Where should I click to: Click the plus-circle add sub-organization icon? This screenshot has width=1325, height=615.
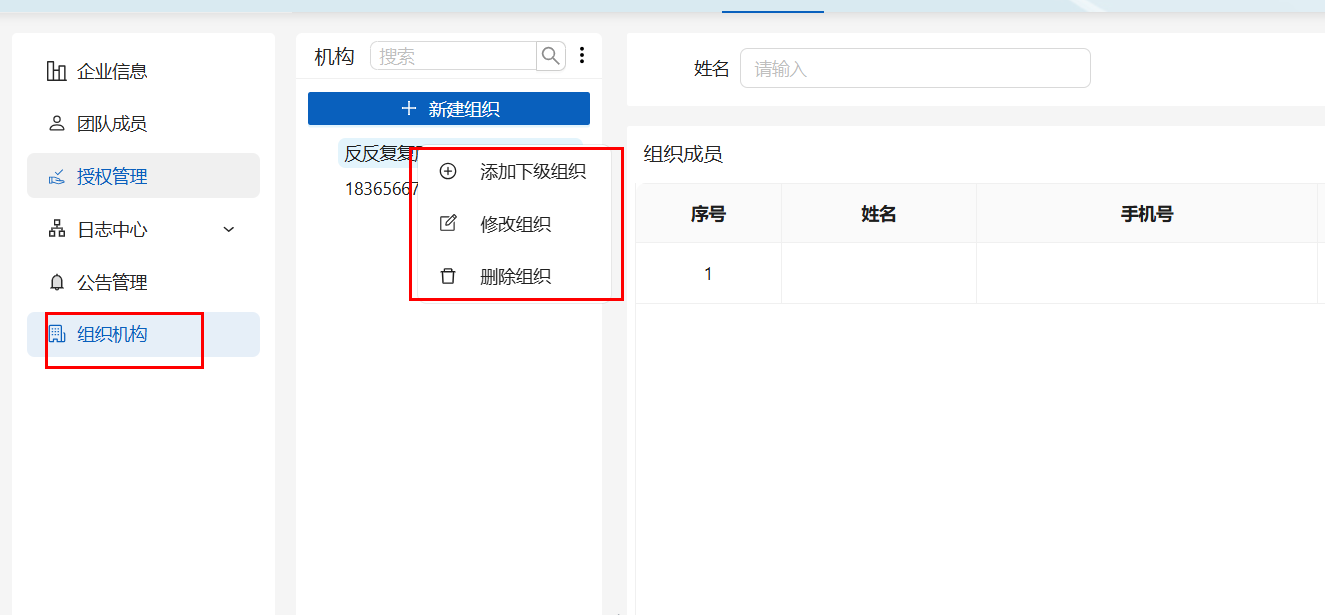point(448,171)
